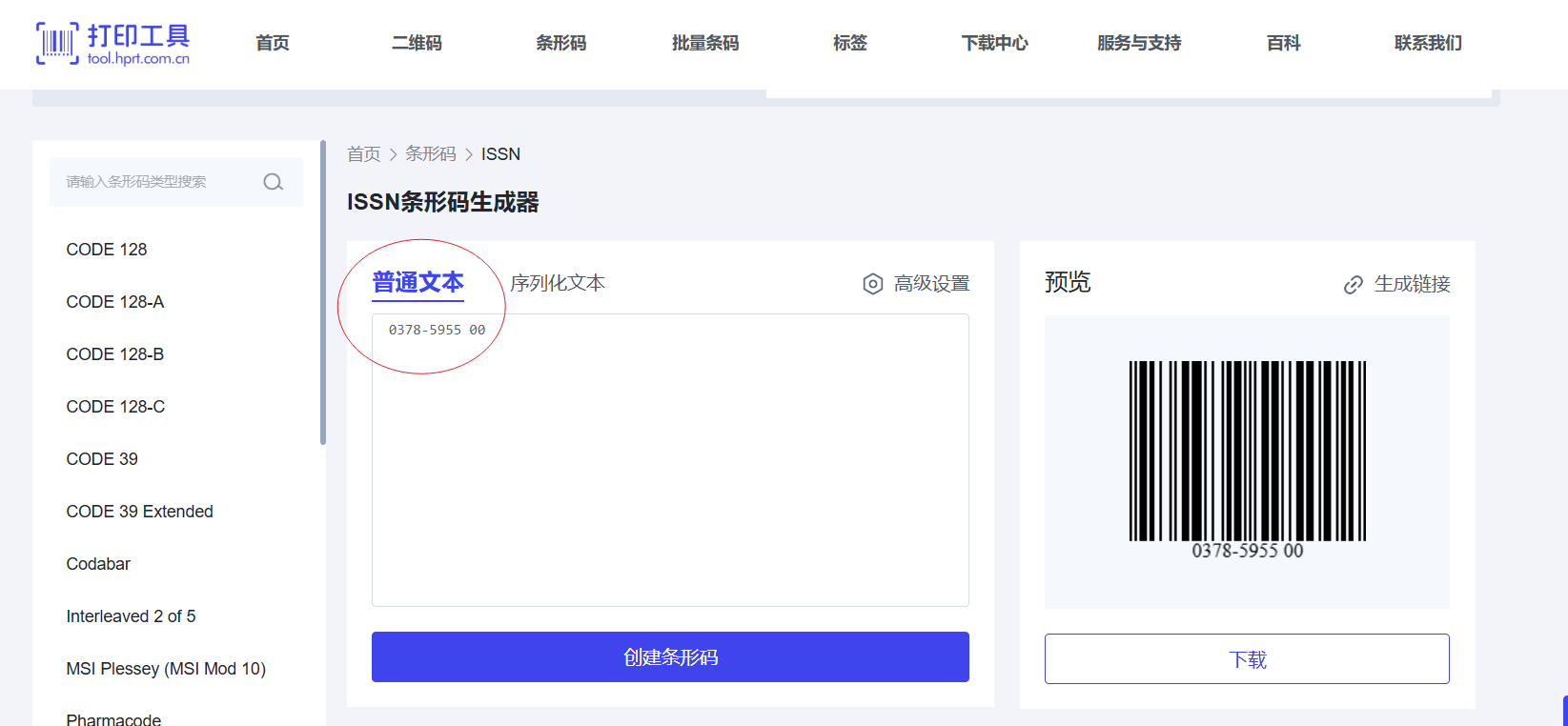Click the 打印工具 logo icon

tap(57, 43)
